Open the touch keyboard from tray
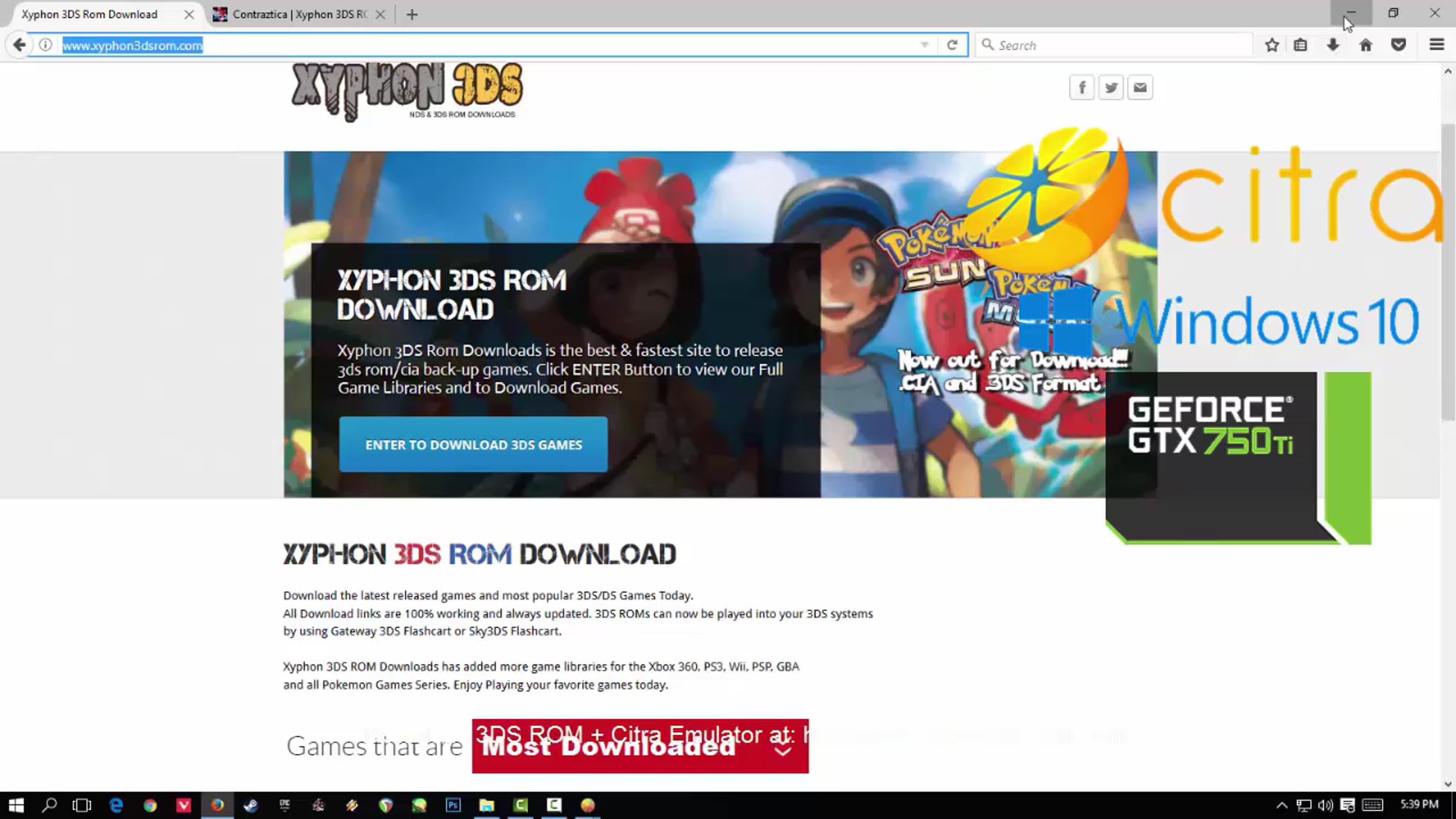1456x819 pixels. pyautogui.click(x=1372, y=805)
